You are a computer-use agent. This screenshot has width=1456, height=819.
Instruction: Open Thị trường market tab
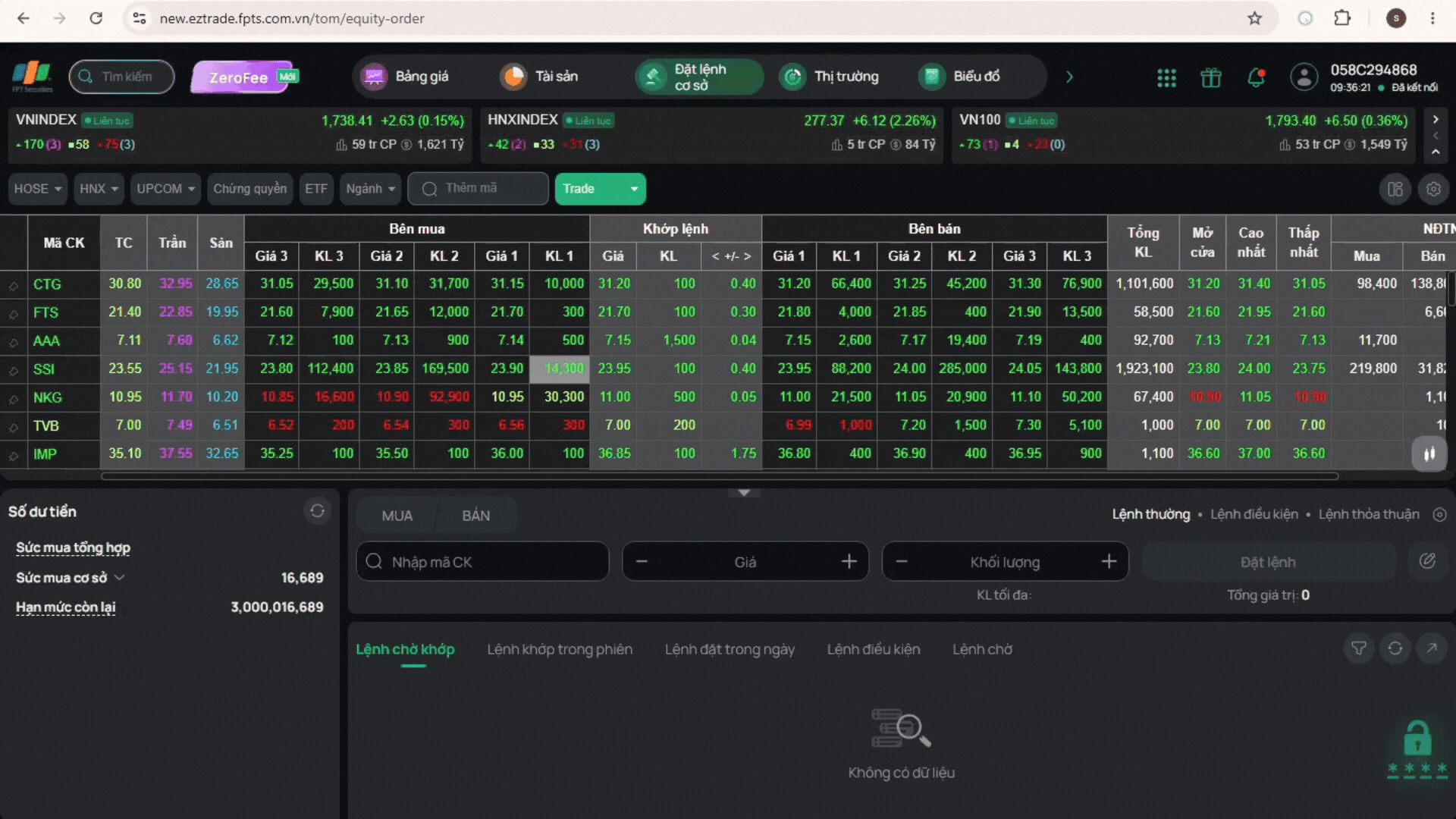pyautogui.click(x=830, y=77)
